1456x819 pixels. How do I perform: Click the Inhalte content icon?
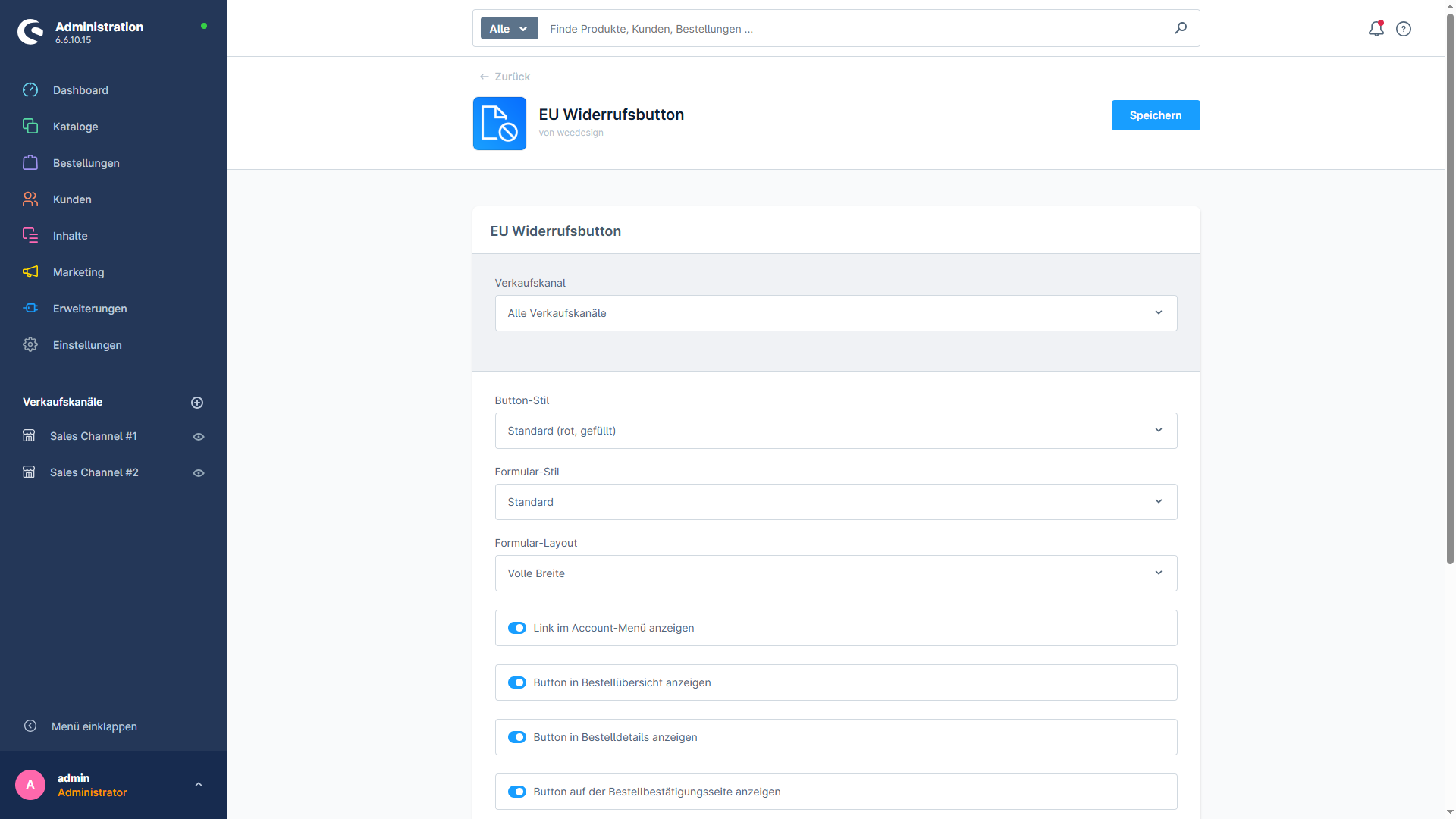tap(30, 236)
